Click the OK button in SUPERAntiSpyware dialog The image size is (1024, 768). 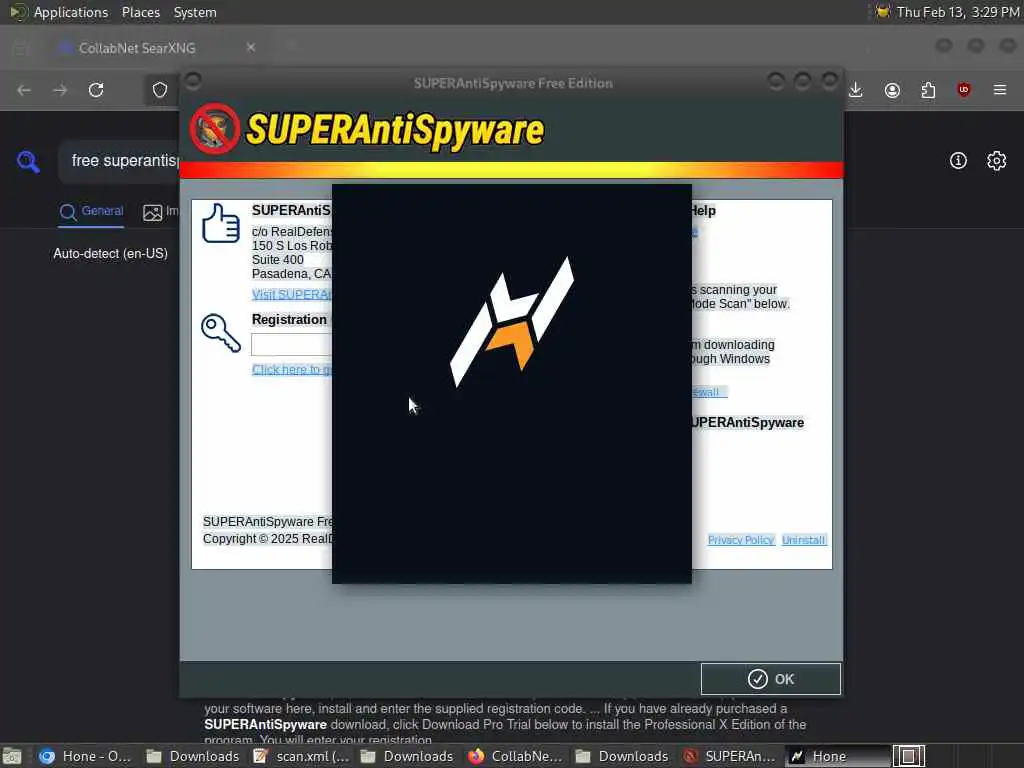tap(771, 679)
